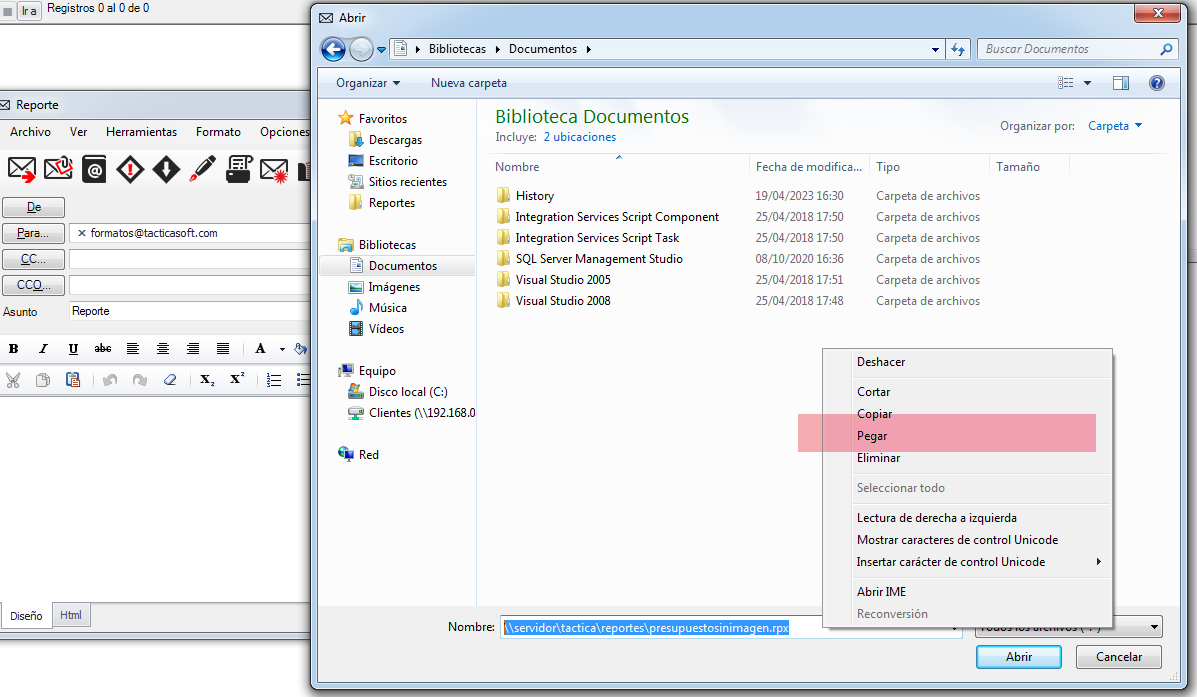Center align text in the editor
The image size is (1197, 697).
(x=163, y=349)
